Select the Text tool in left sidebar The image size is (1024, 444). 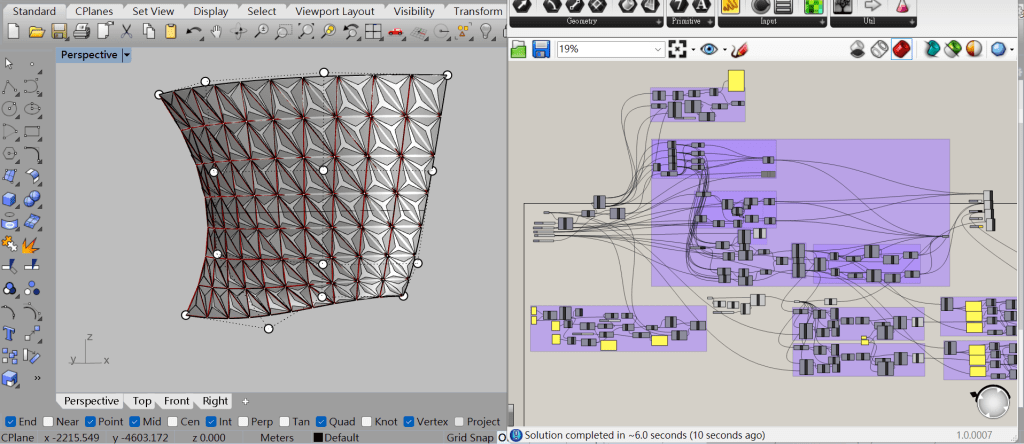(10, 333)
